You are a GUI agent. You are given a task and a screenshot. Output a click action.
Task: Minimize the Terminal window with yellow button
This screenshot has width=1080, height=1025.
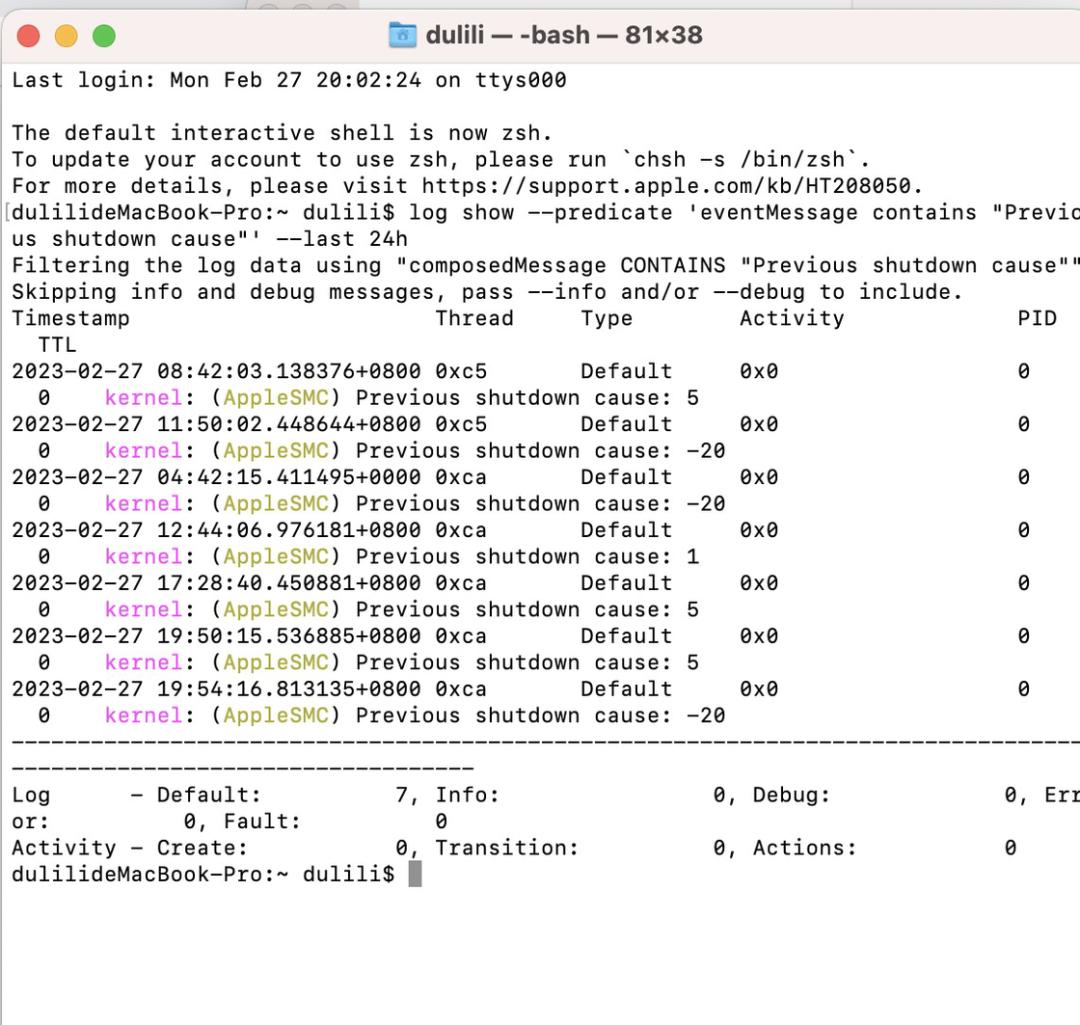pos(67,36)
